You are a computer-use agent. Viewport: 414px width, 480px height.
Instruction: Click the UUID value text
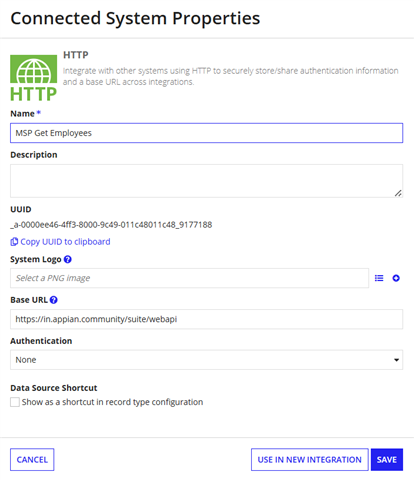111,225
